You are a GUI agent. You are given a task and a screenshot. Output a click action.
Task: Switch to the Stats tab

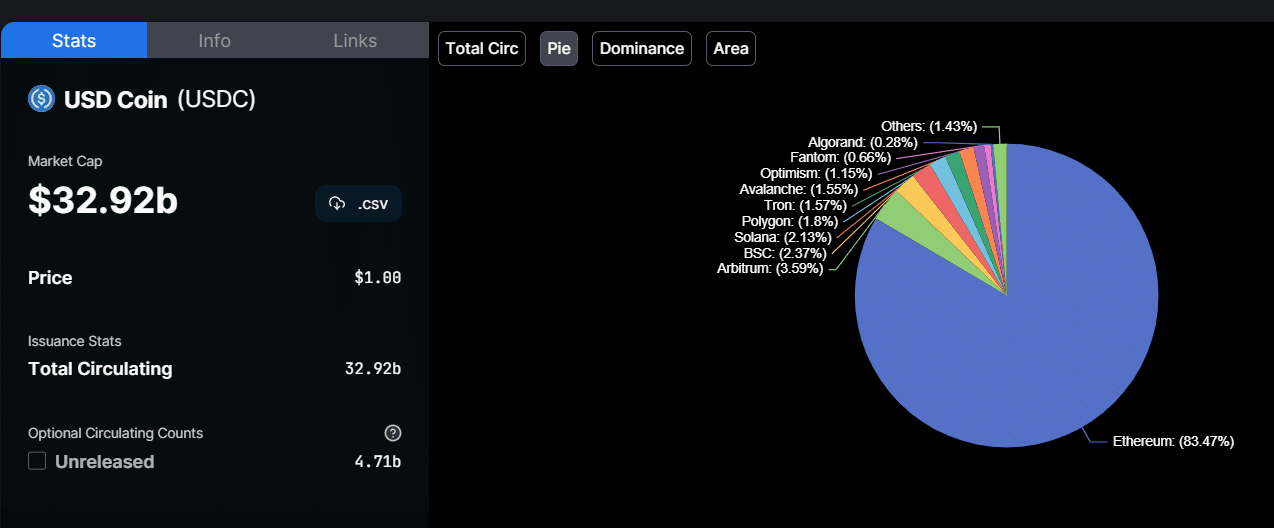coord(74,40)
